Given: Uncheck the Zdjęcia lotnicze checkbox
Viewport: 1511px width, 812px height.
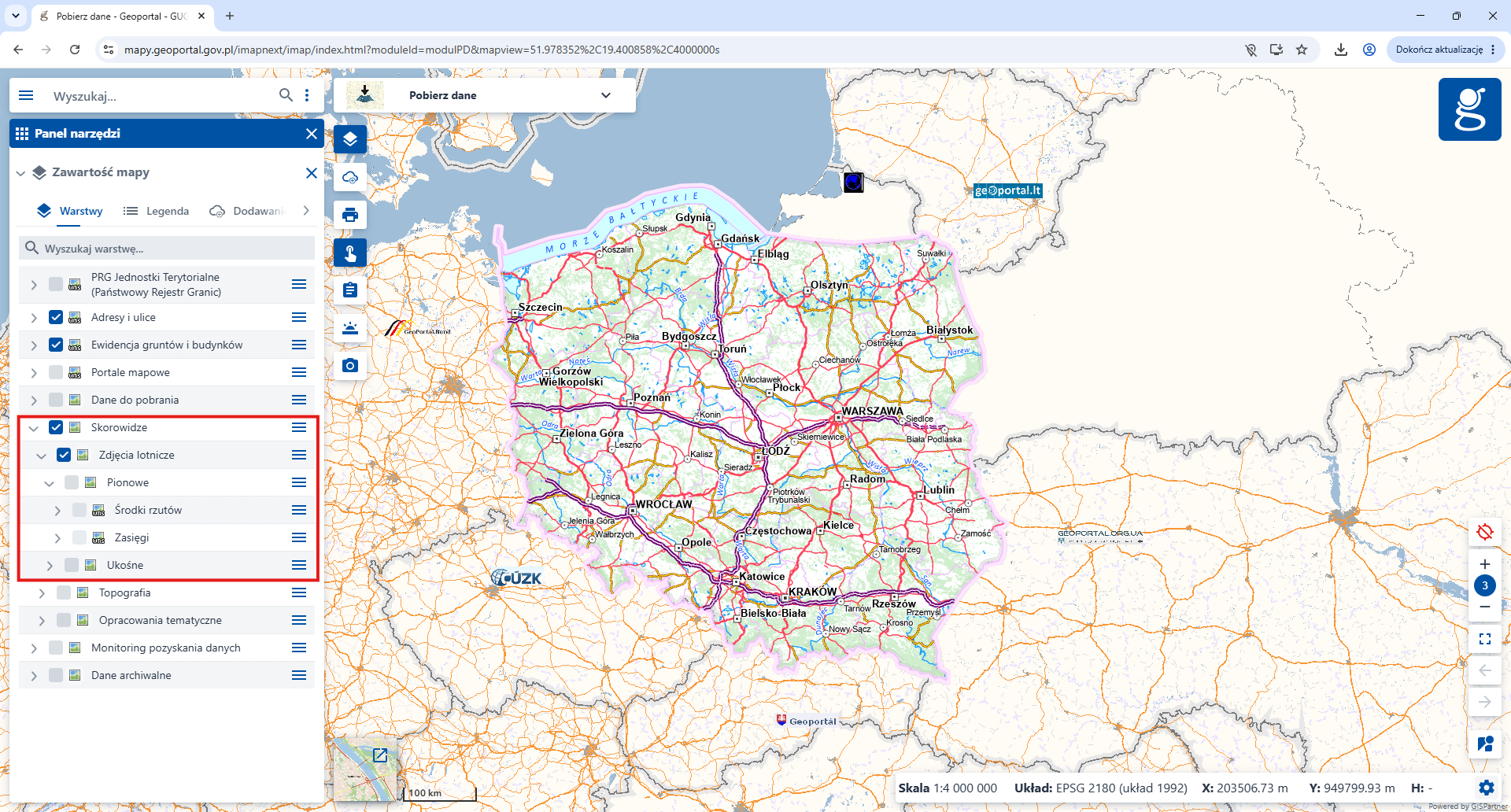Looking at the screenshot, I should [64, 455].
